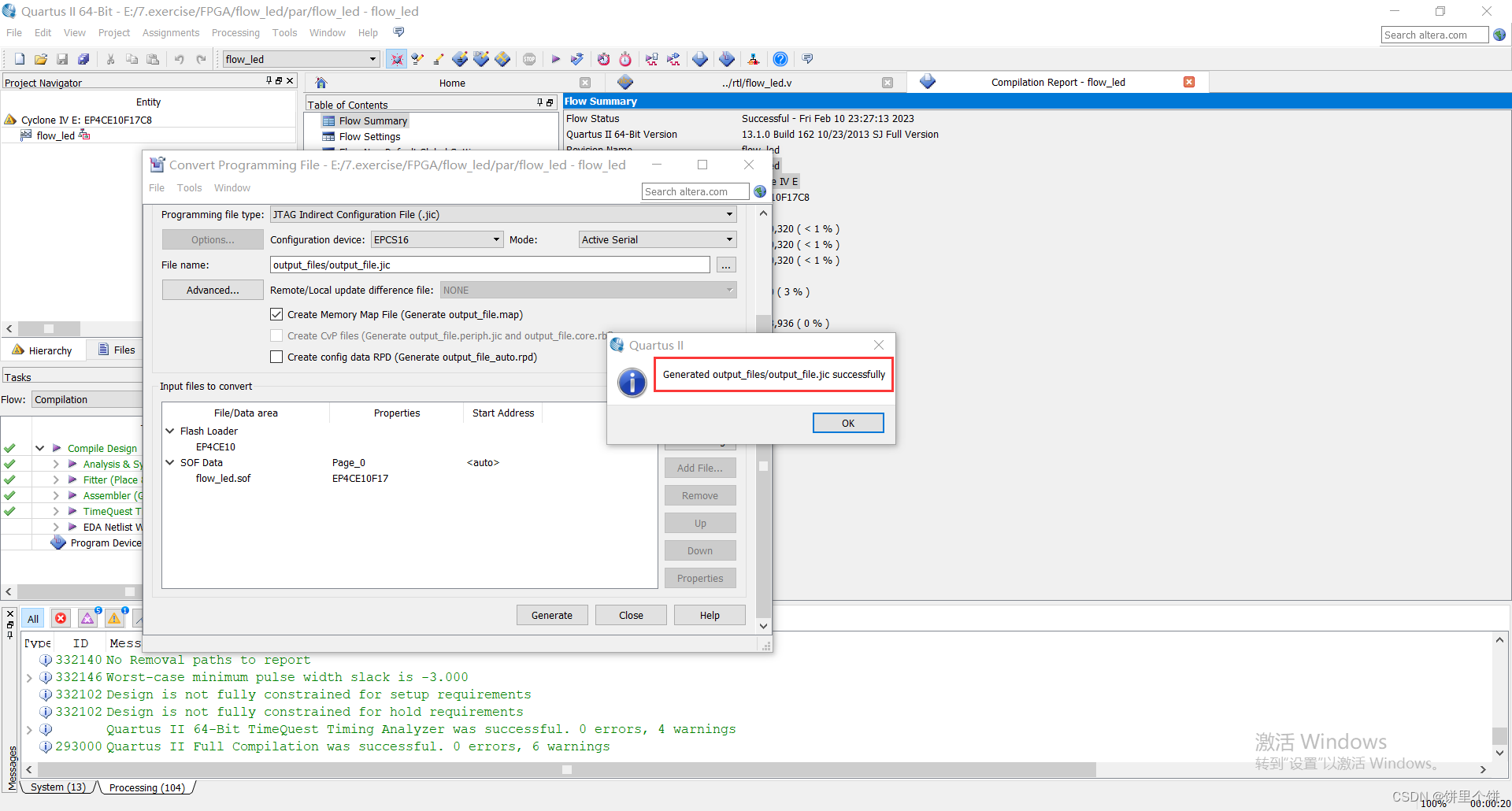Click the Save icon in main toolbar

(62, 59)
